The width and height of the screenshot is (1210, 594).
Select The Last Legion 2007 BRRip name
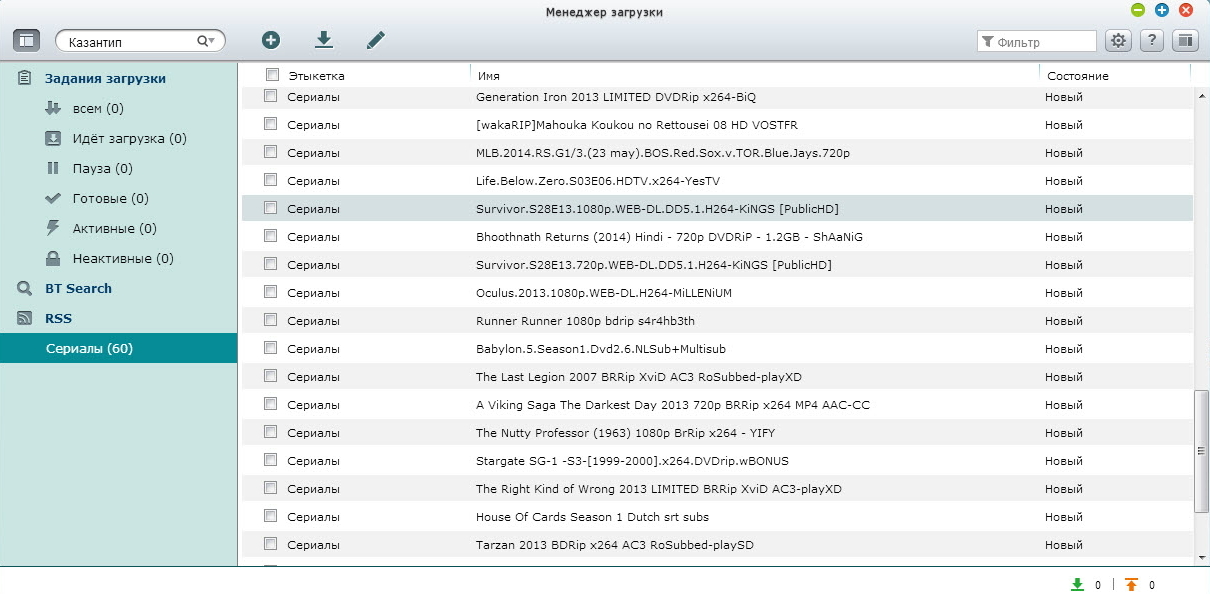click(638, 376)
